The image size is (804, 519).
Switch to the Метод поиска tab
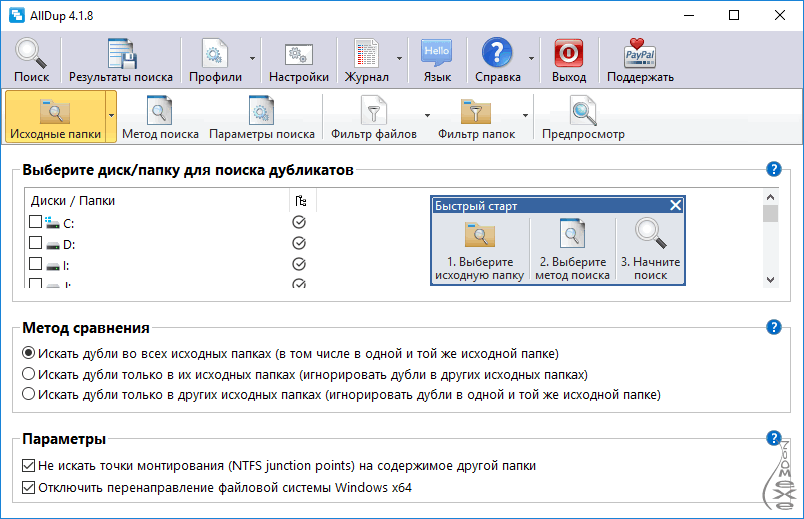[x=161, y=117]
